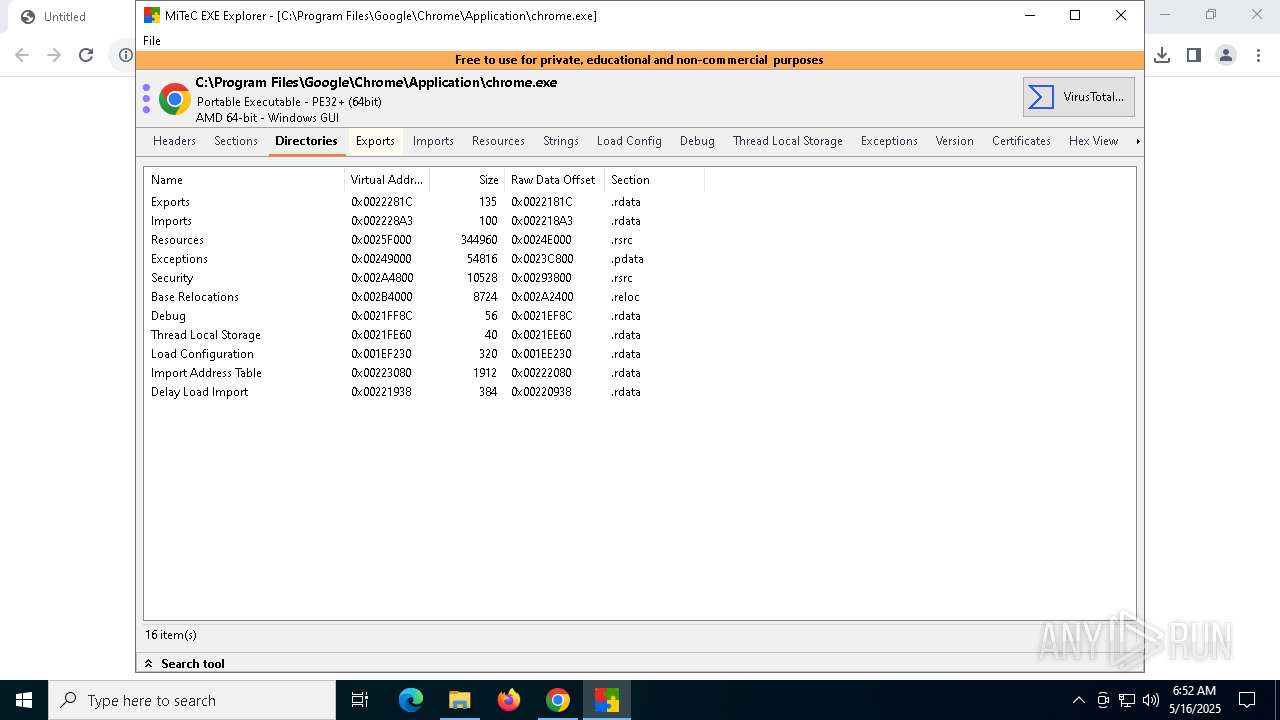Open Chrome's three-dot menu icon

(x=1258, y=55)
